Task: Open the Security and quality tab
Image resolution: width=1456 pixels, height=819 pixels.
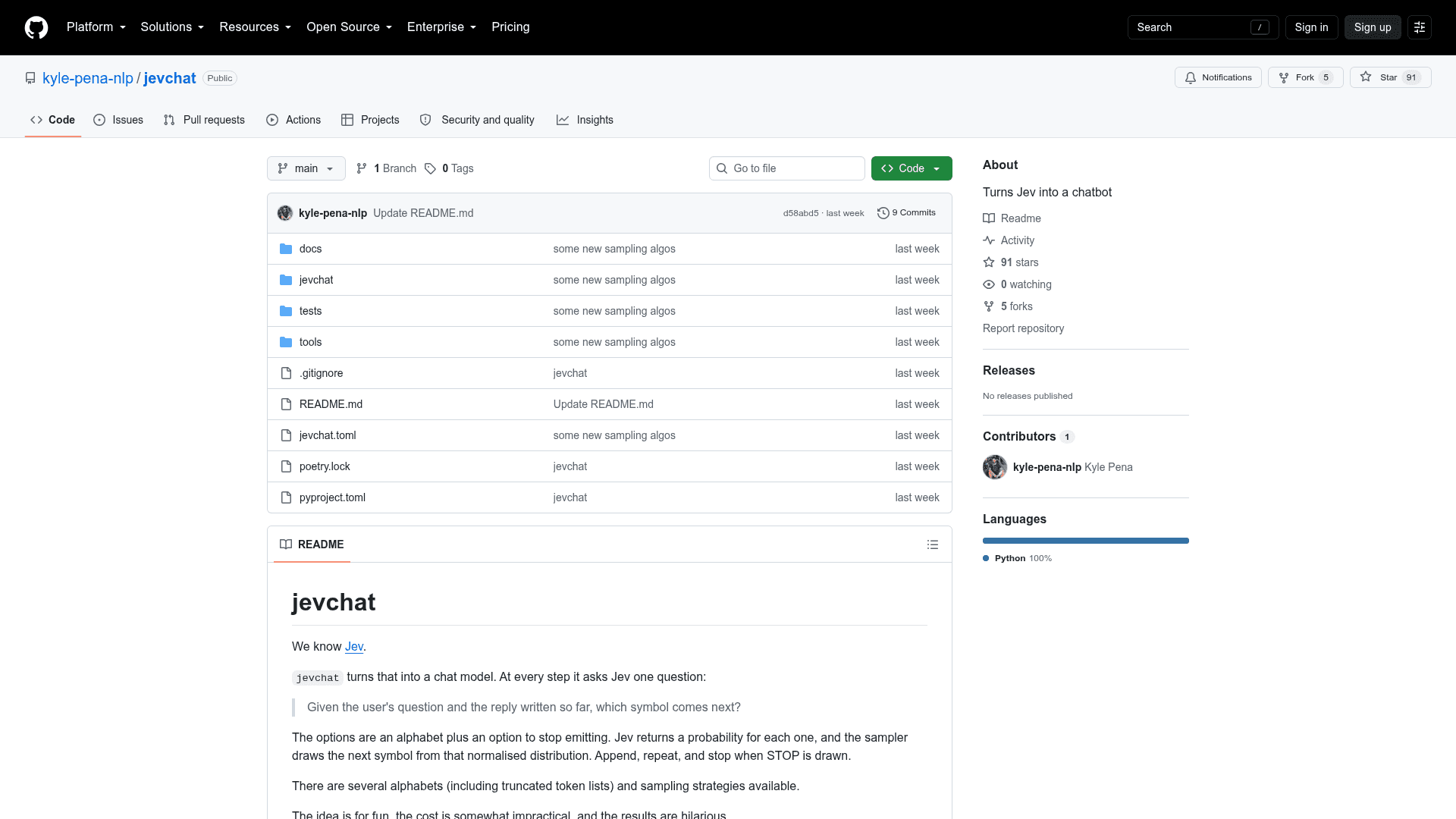Action: (x=477, y=120)
